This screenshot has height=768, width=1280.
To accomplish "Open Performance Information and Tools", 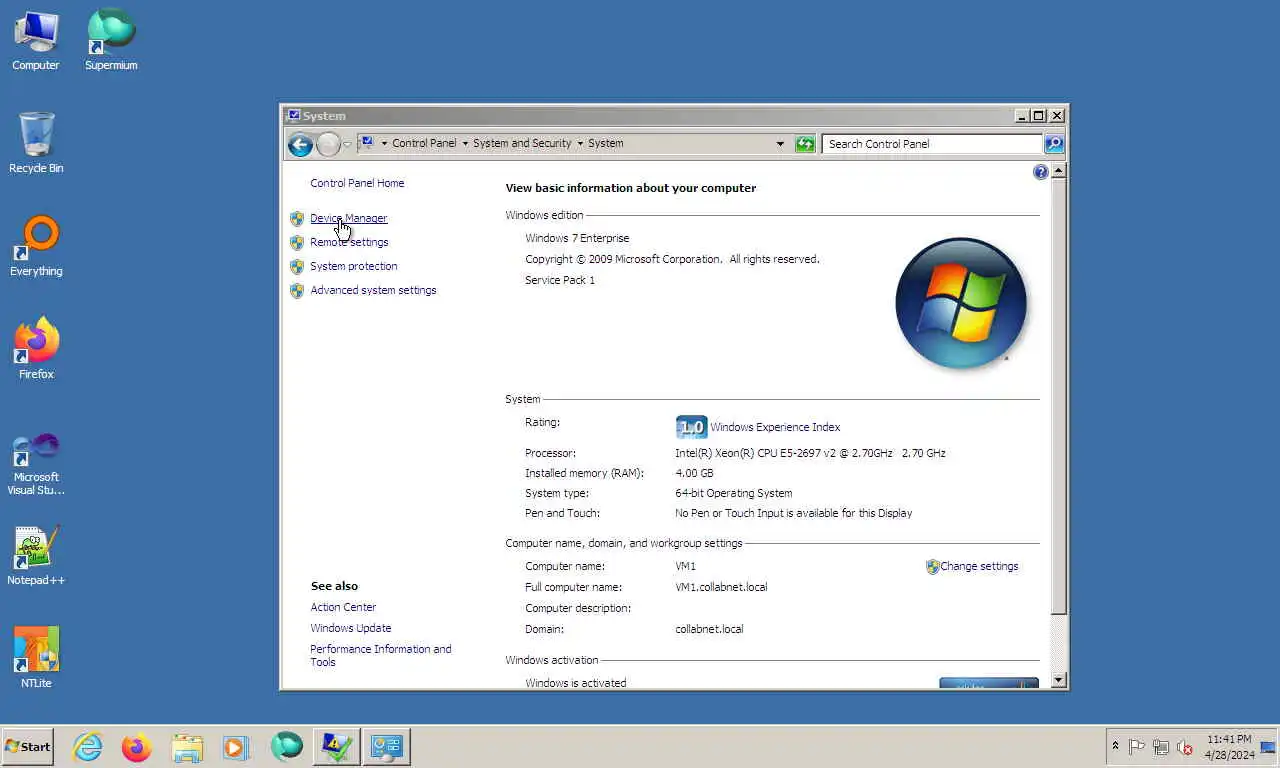I will (381, 655).
